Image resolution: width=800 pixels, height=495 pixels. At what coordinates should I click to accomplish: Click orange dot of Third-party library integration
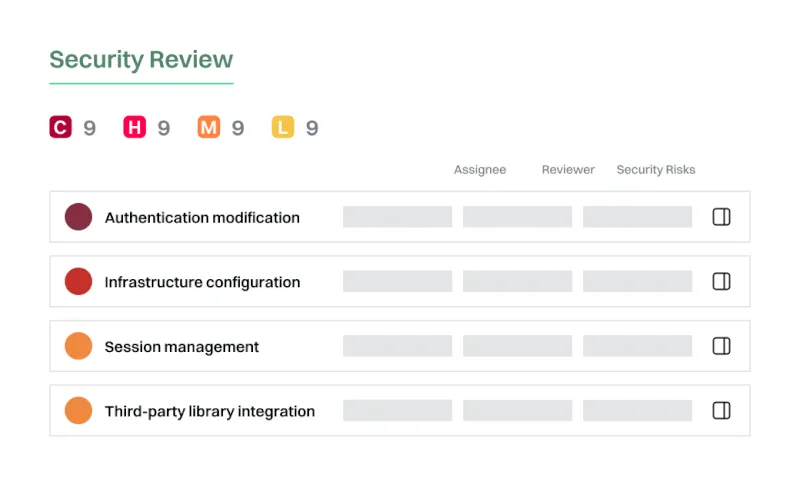pos(79,410)
